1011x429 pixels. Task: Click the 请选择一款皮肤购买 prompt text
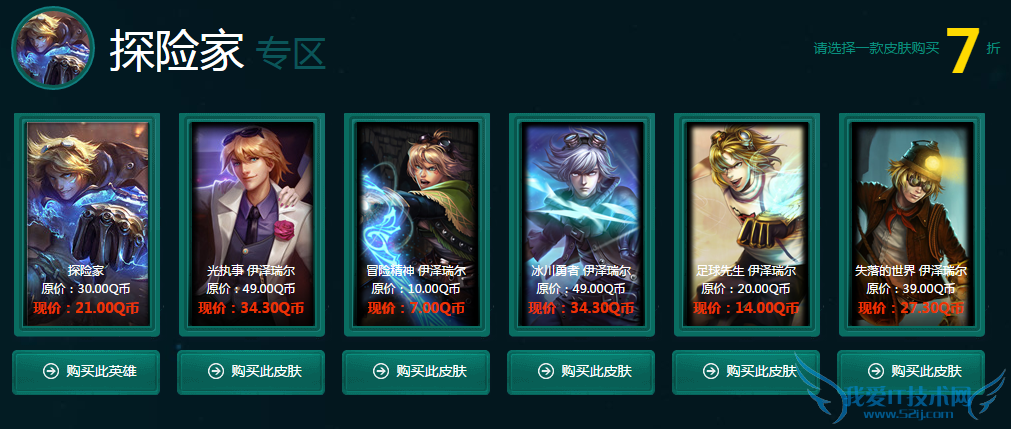[x=876, y=48]
